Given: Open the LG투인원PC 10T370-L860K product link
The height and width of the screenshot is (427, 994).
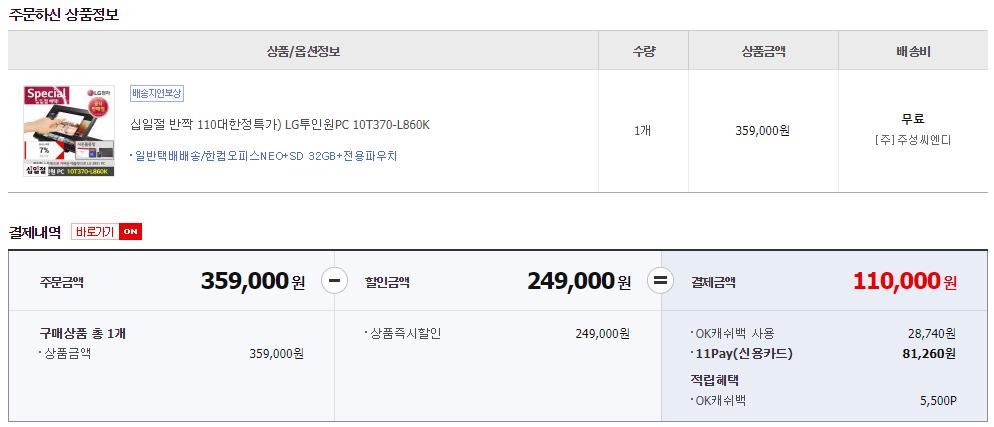Looking at the screenshot, I should pyautogui.click(x=279, y=125).
